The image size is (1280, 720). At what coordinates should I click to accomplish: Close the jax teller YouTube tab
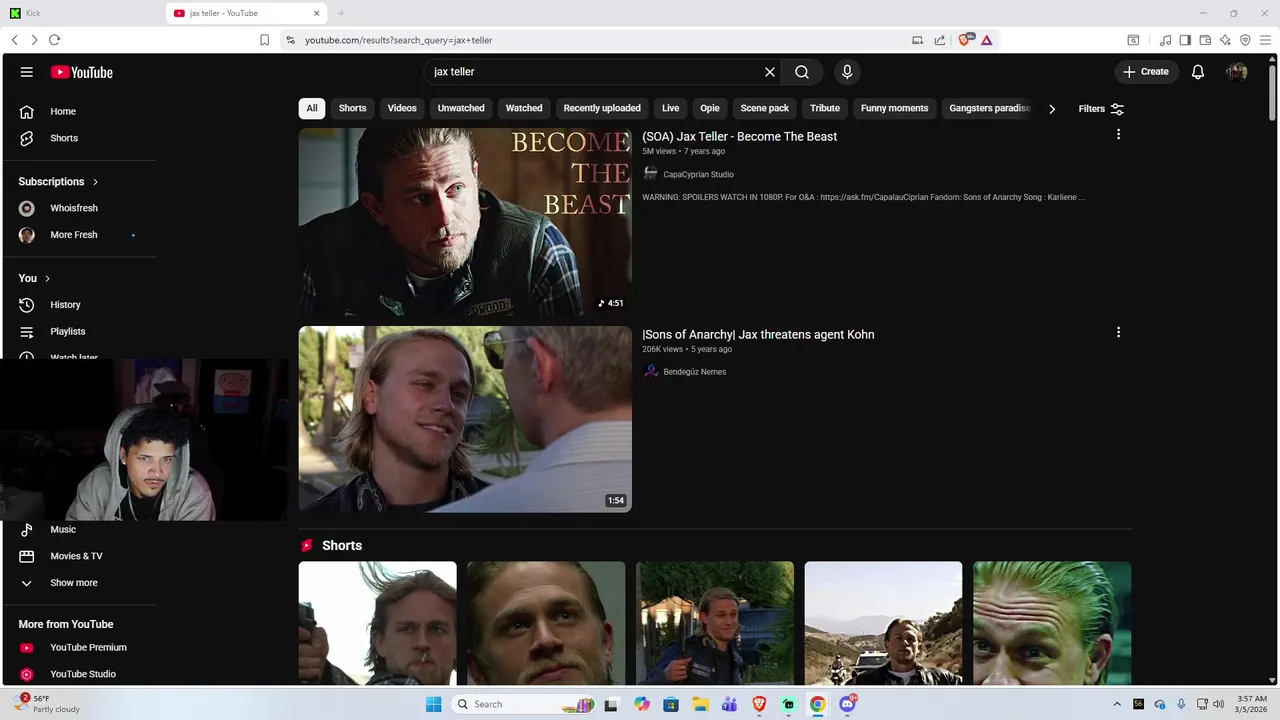coord(317,13)
